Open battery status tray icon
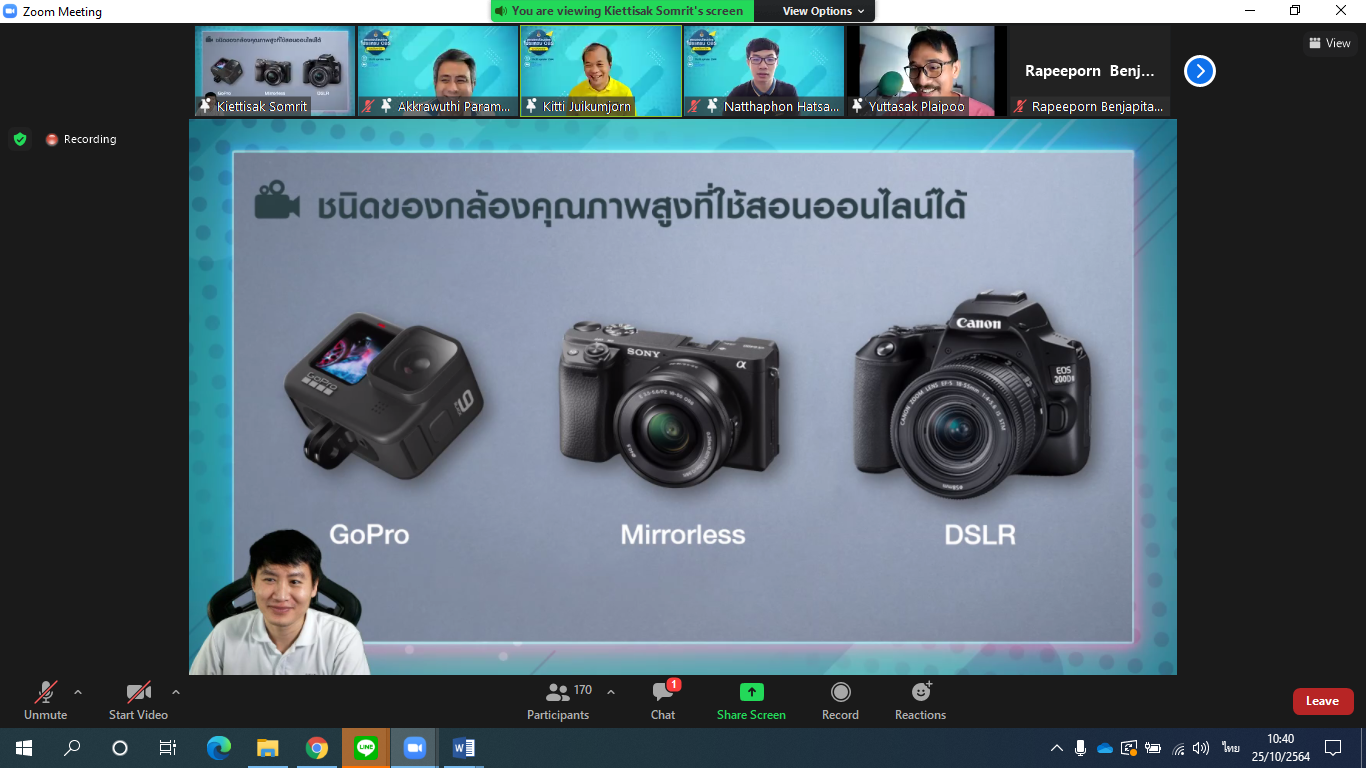Image resolution: width=1366 pixels, height=768 pixels. click(x=1153, y=748)
